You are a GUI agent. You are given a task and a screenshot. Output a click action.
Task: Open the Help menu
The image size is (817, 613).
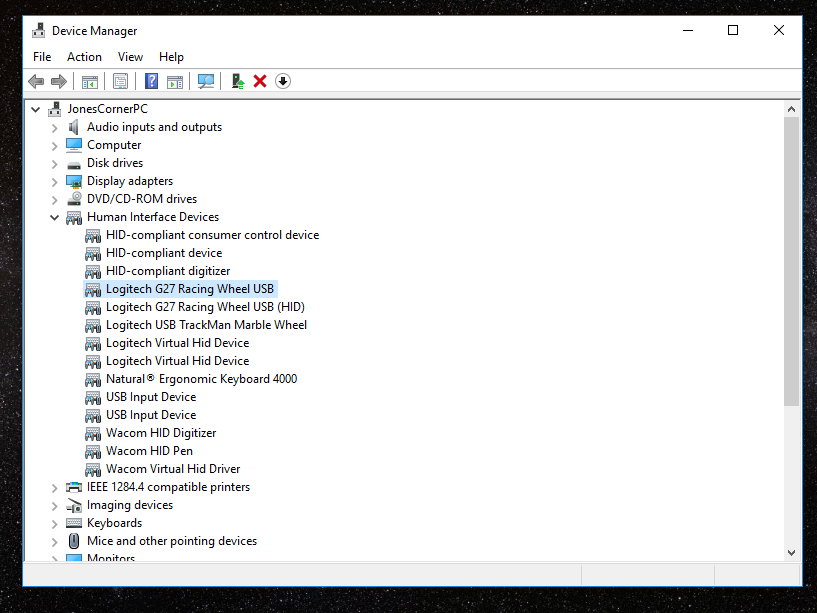[171, 57]
